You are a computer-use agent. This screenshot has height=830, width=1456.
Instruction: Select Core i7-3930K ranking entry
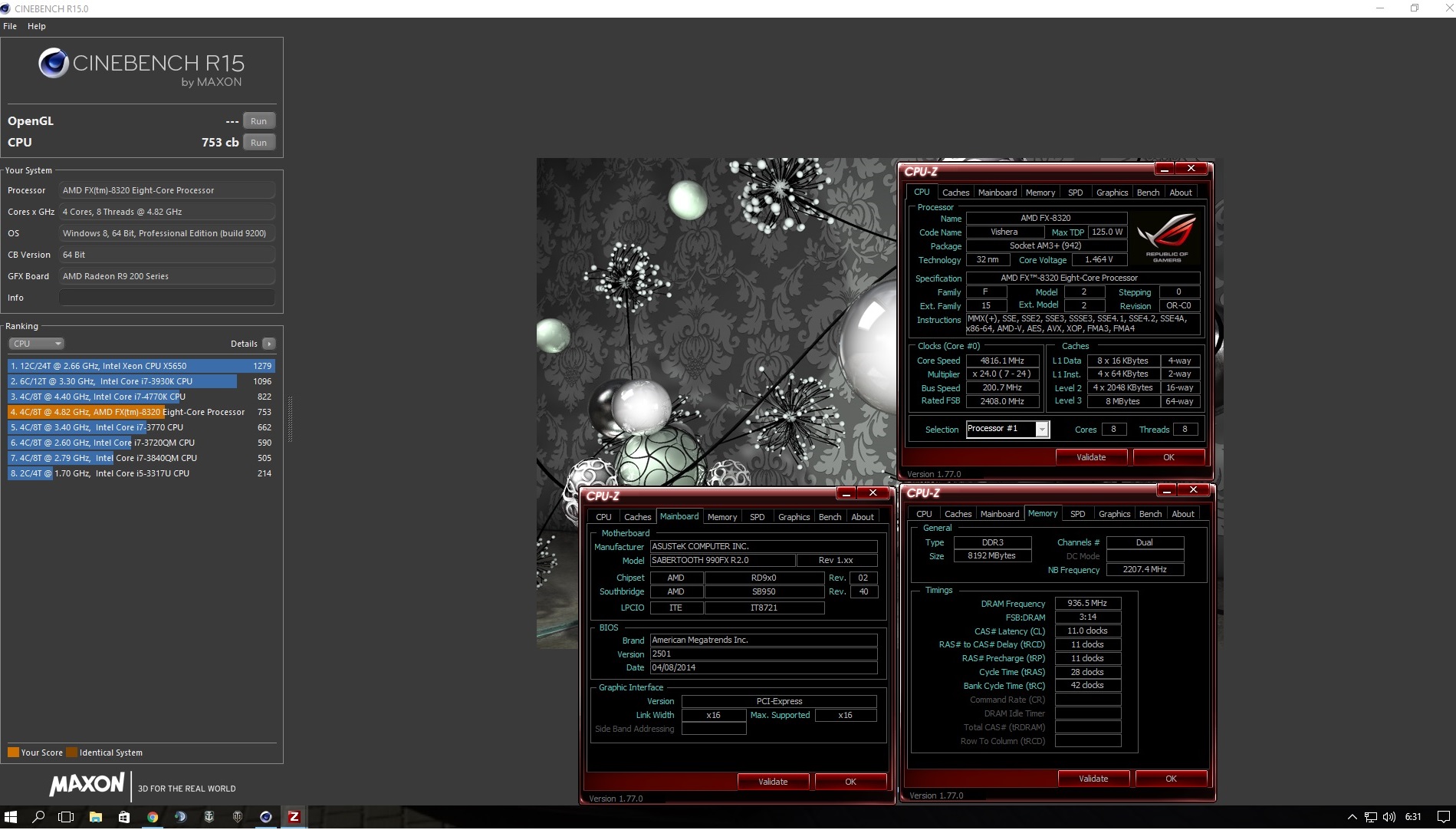click(141, 381)
